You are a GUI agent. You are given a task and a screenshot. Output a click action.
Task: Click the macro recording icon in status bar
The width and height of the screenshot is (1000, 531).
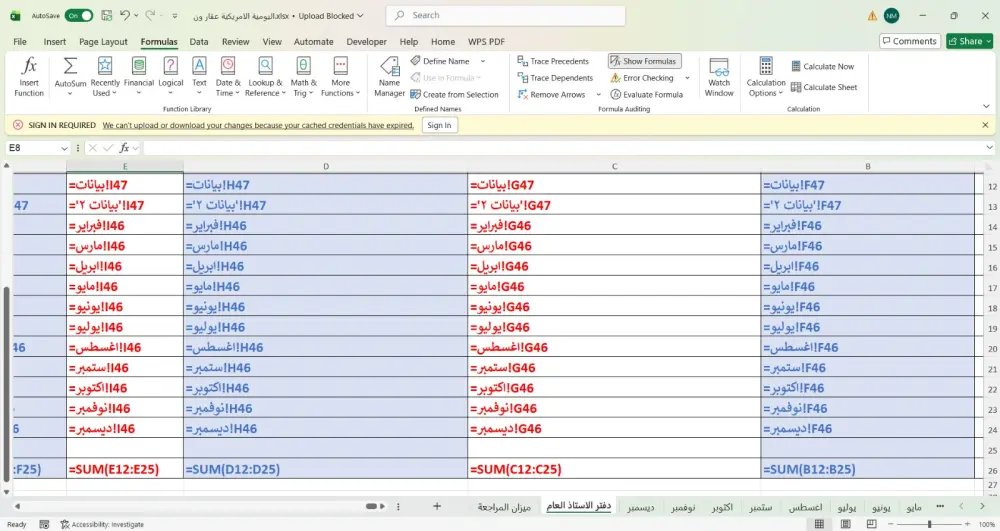tap(44, 524)
